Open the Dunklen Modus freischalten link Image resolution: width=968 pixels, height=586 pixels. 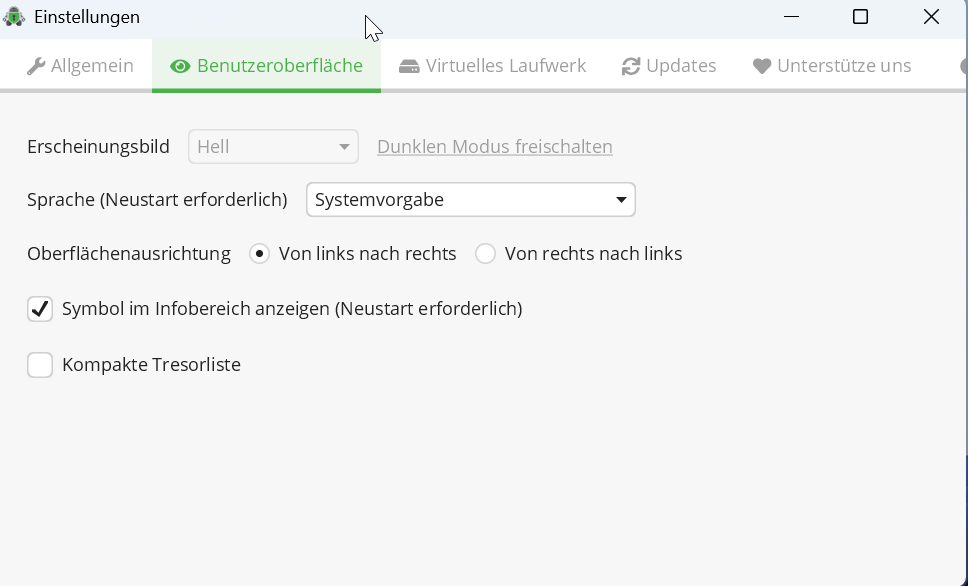pos(494,146)
